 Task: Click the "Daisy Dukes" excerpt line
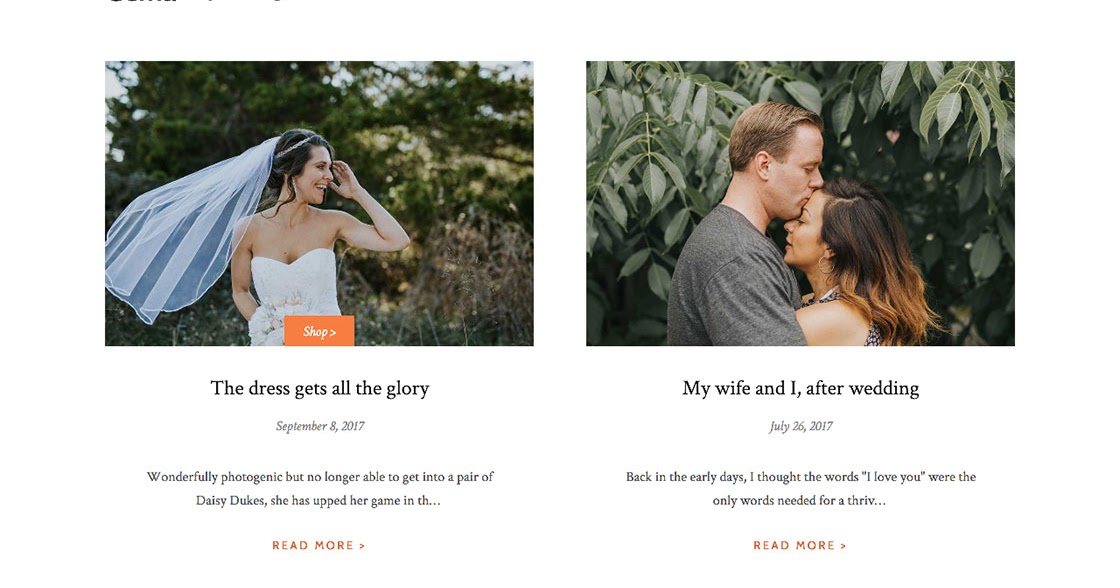tap(319, 500)
